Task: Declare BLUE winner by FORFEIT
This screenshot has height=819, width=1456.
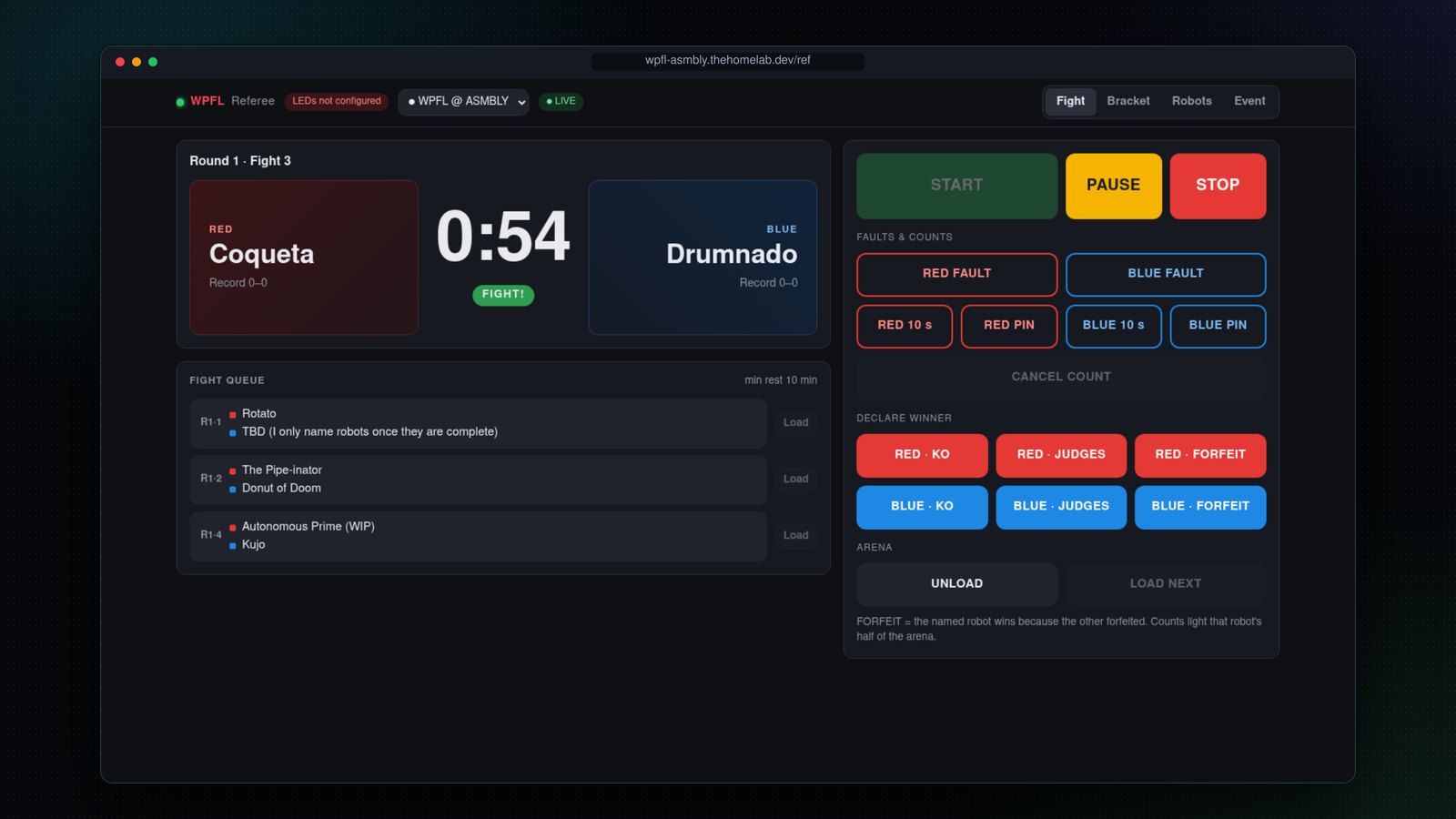Action: 1200,507
